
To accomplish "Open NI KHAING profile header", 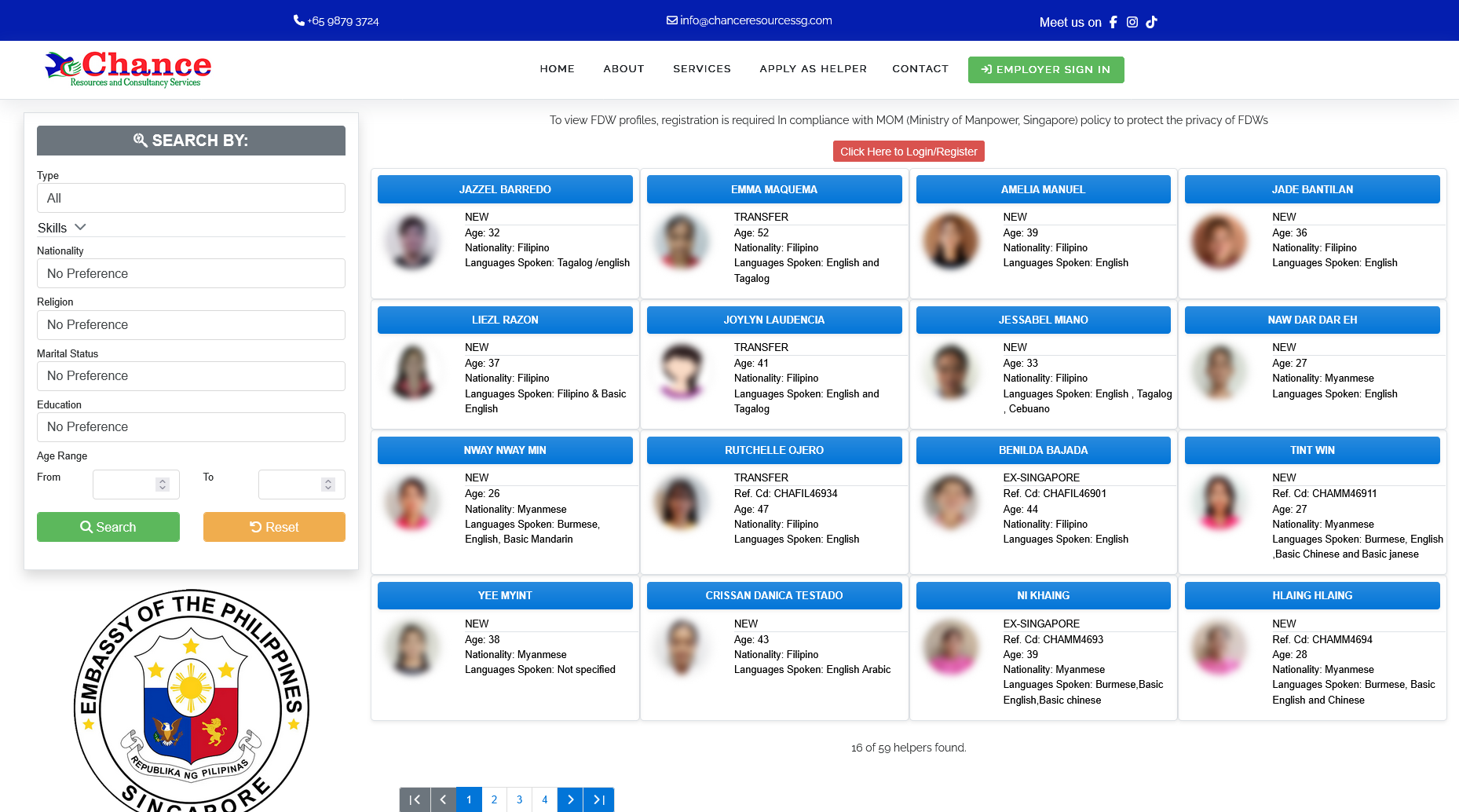I will click(x=1044, y=595).
